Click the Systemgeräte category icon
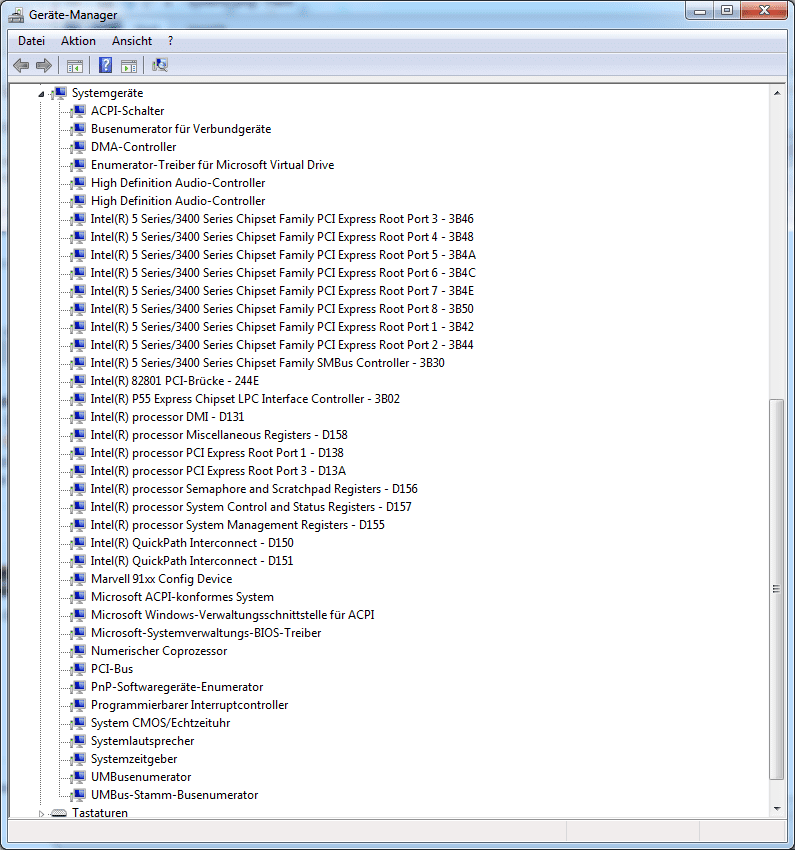This screenshot has width=795, height=850. coord(59,93)
